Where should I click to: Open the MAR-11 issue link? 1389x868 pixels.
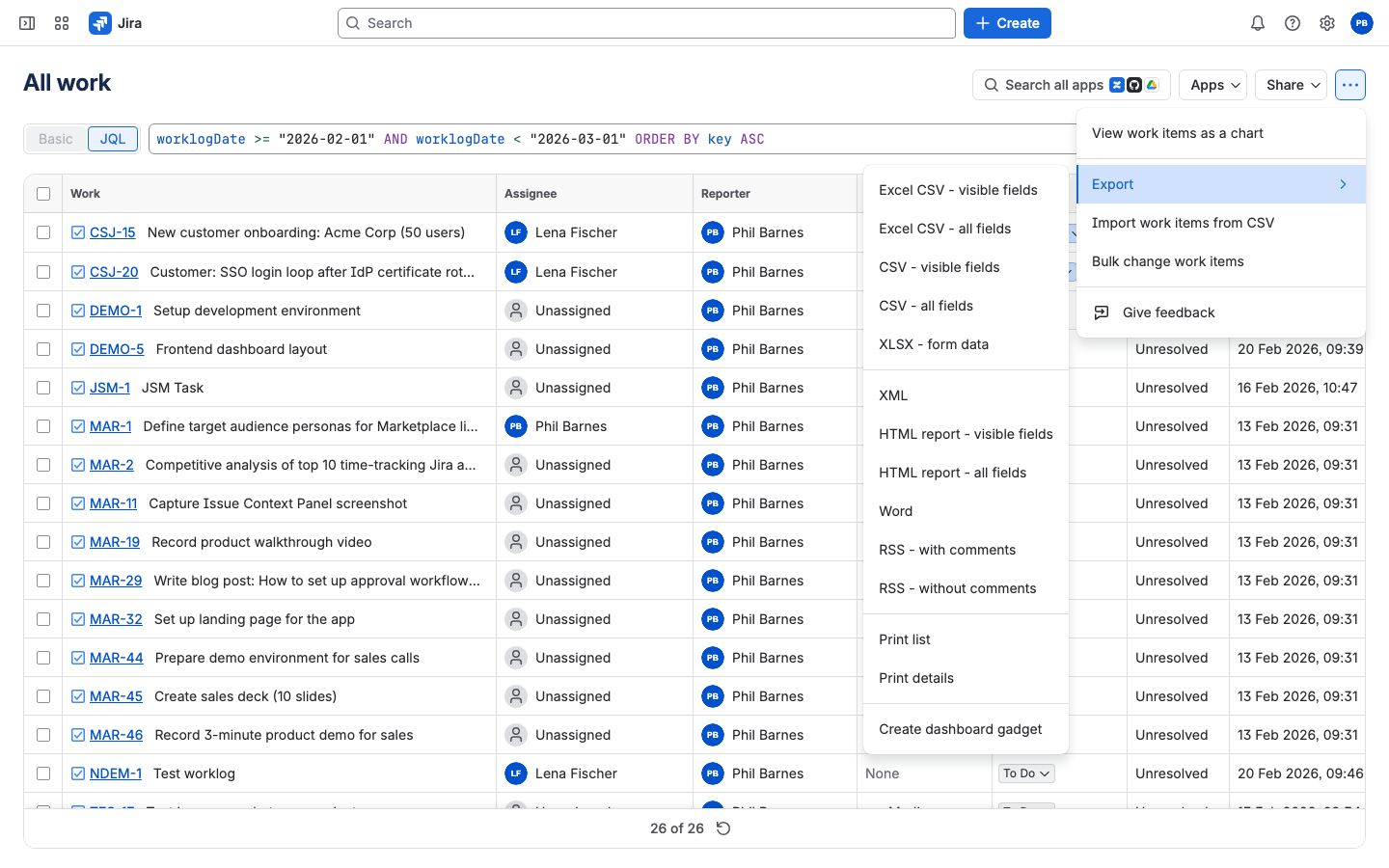(113, 503)
